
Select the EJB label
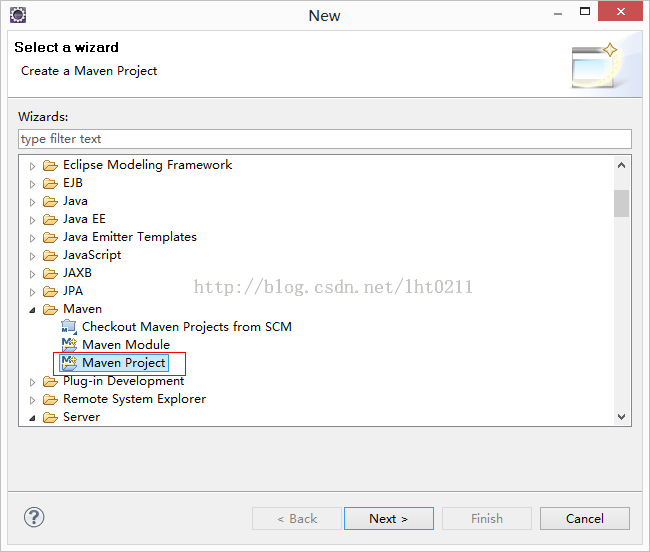pos(73,183)
